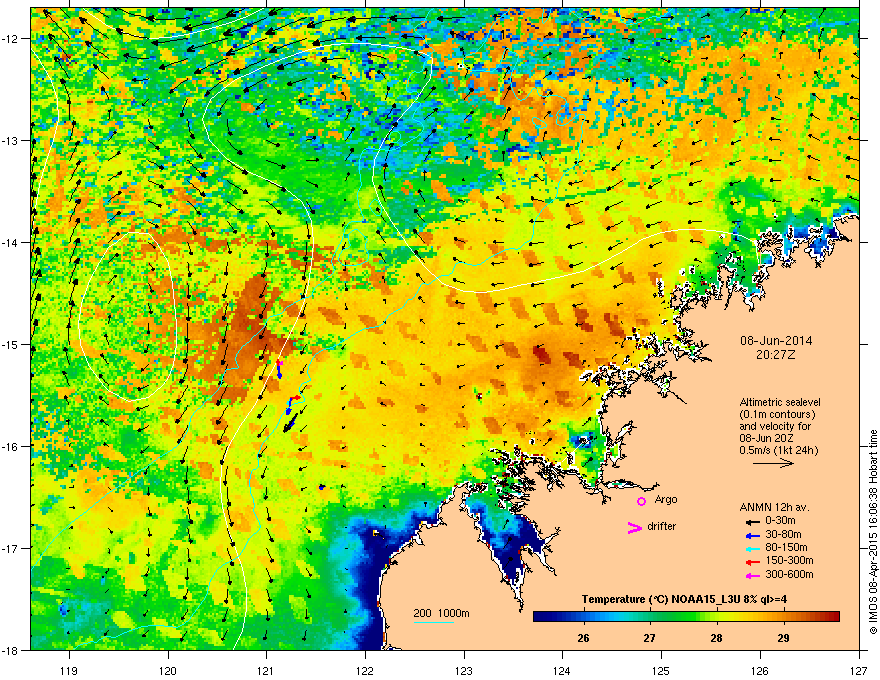
Task: Click the 'drifter' legend label
Action: coord(662,526)
